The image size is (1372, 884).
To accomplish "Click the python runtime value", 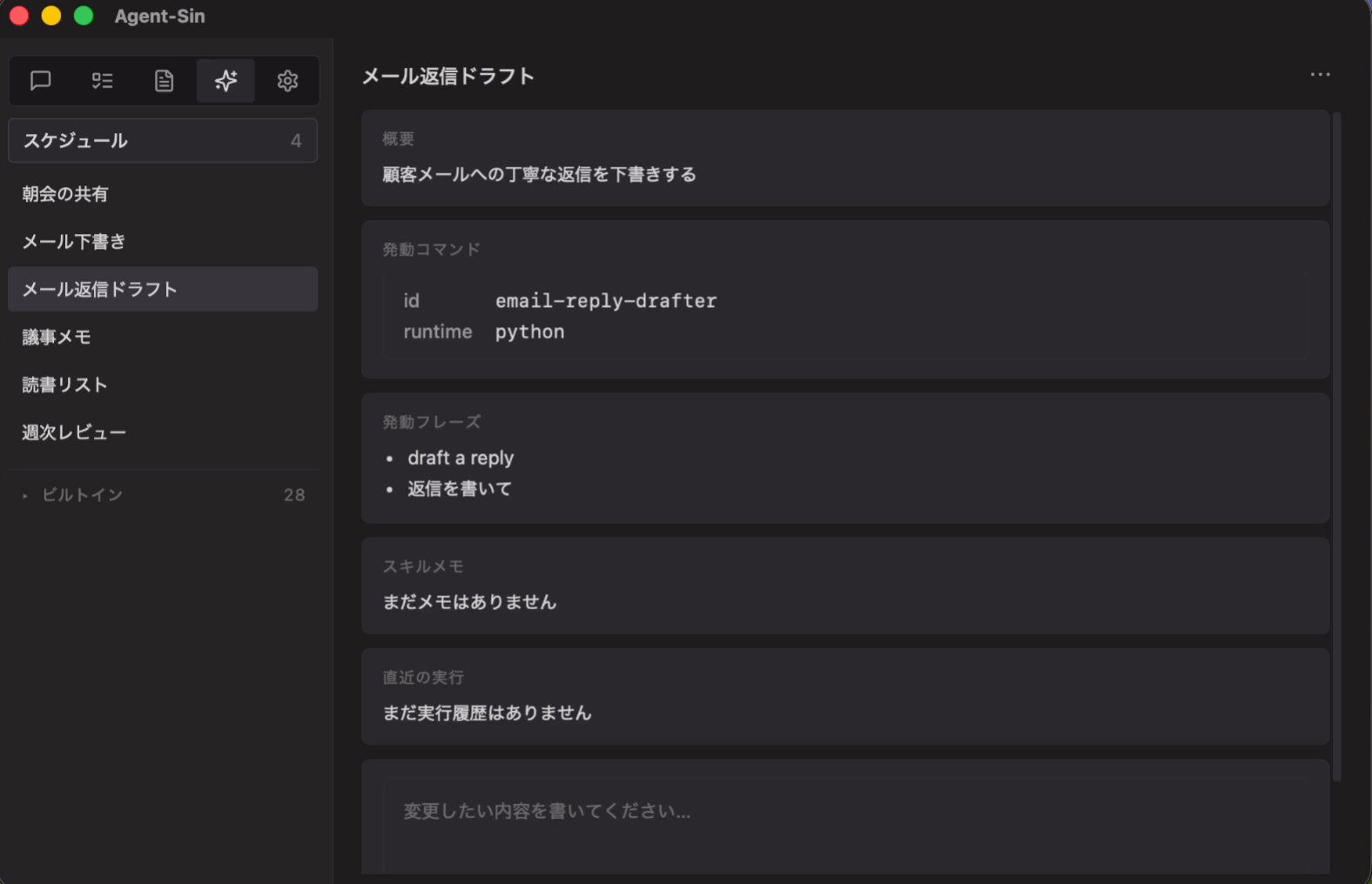I will click(529, 332).
